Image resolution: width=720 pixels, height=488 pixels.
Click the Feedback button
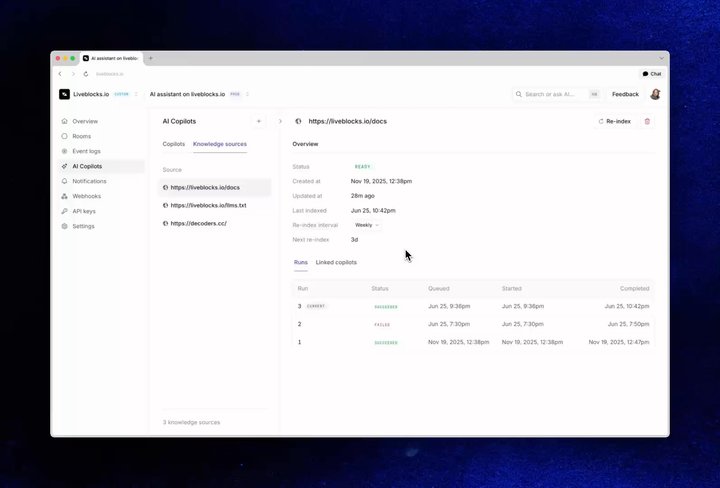coord(625,94)
